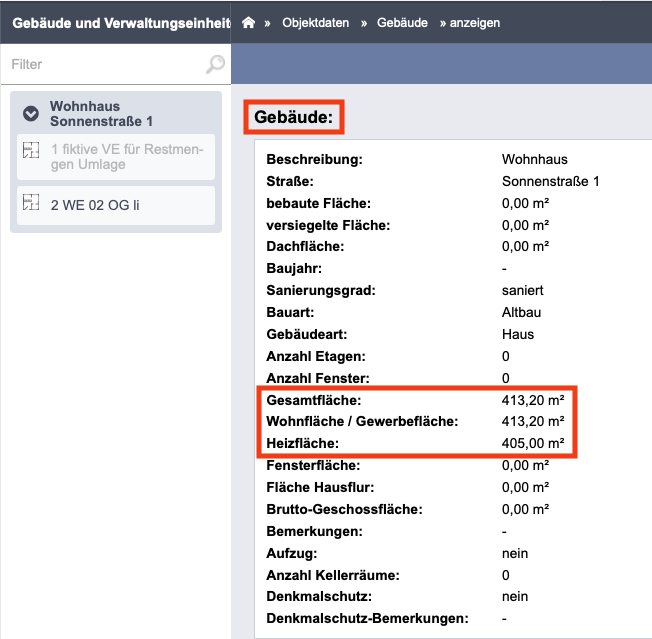Open Objektdaten in breadcrumb
This screenshot has width=652, height=639.
coord(316,23)
